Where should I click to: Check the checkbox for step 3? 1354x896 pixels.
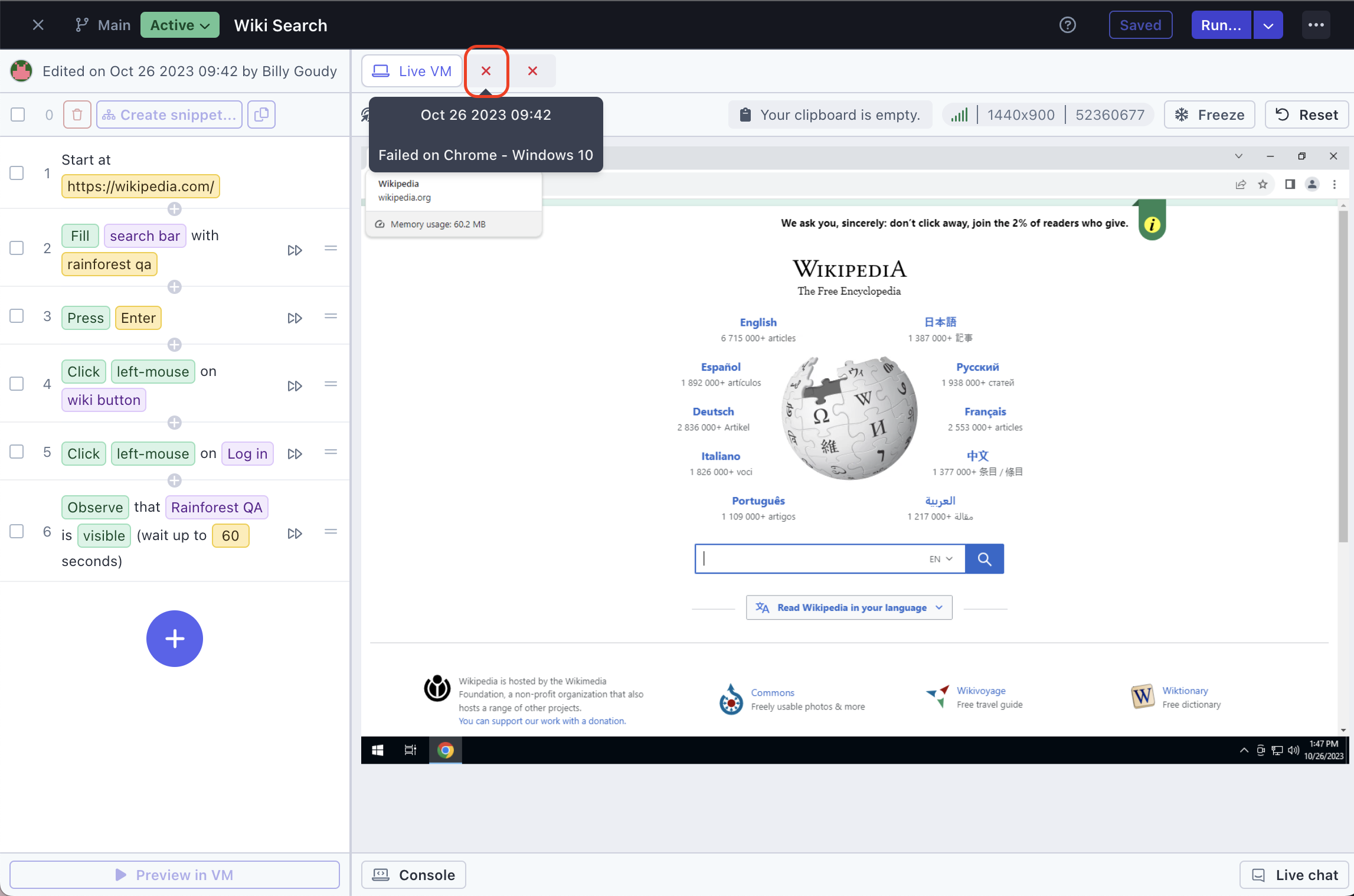click(x=17, y=316)
